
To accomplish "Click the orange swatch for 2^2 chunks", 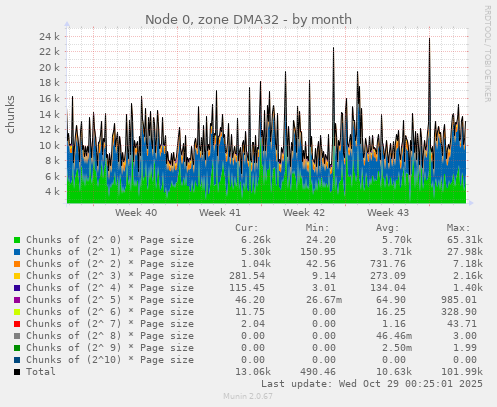I will click(x=17, y=264).
